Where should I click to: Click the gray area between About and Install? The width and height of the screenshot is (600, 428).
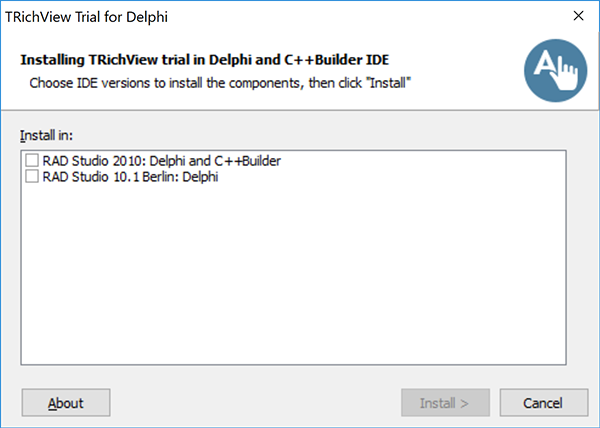(x=256, y=403)
